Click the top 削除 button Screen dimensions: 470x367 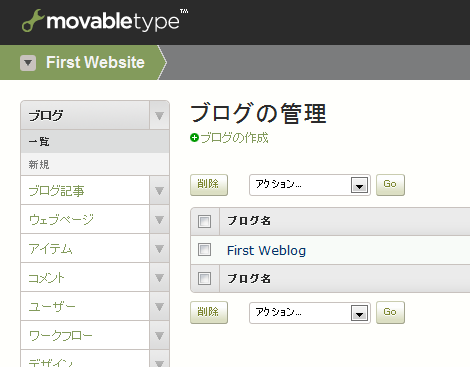[x=209, y=185]
